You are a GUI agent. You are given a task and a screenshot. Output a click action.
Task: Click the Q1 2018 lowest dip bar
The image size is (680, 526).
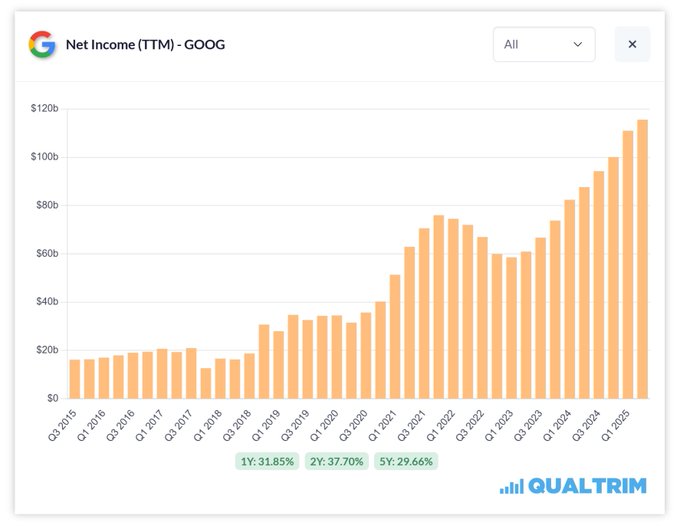(206, 383)
